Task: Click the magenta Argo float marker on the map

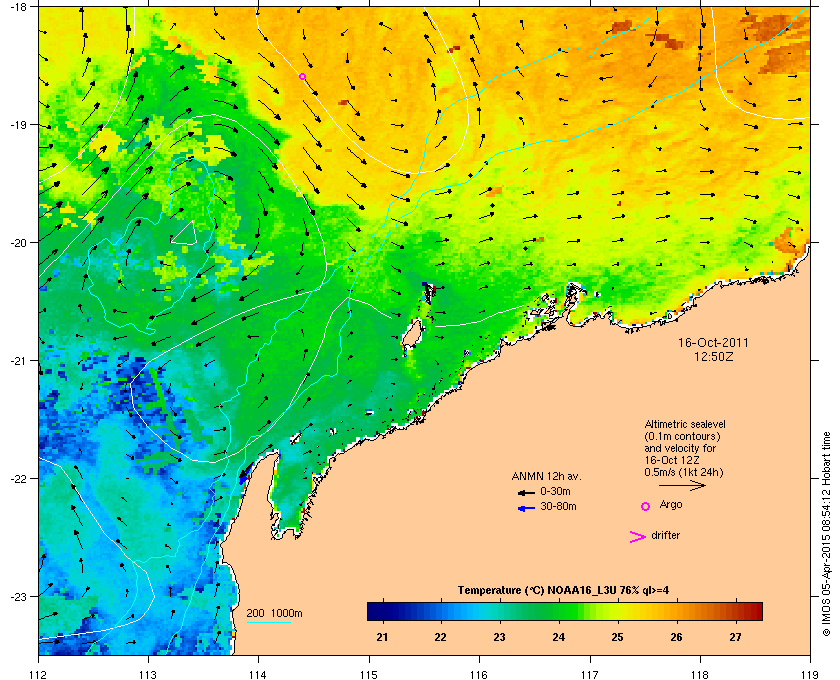Action: coord(302,77)
